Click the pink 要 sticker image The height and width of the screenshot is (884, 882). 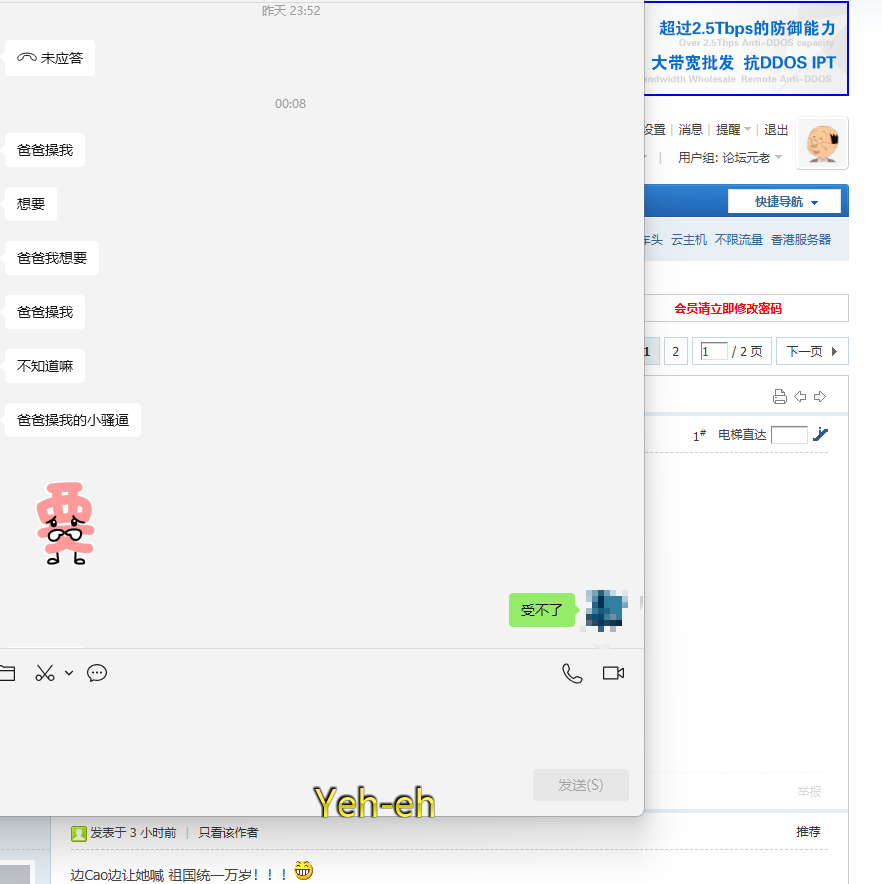point(65,523)
